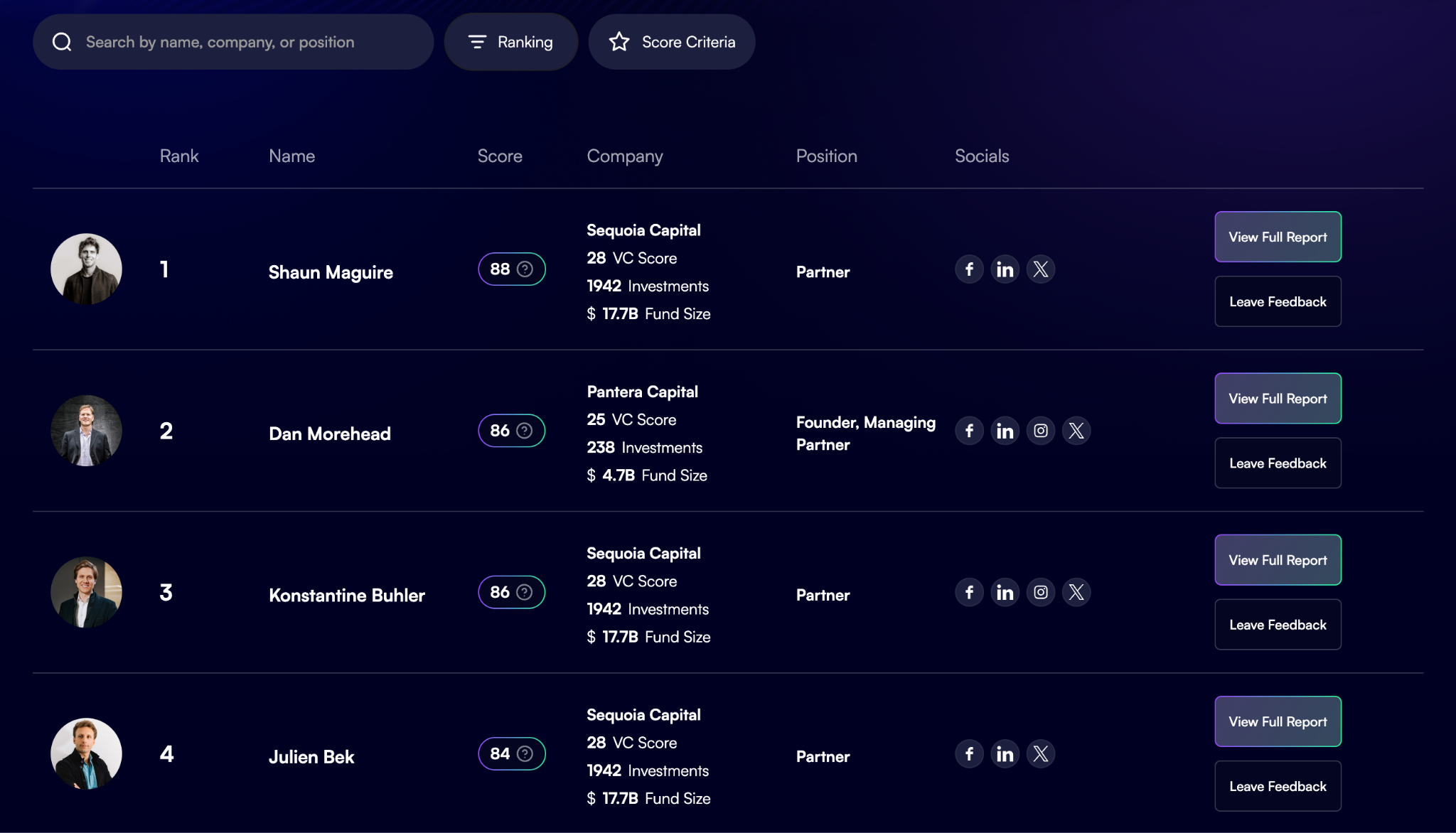Open Dan Morehead's Instagram icon
This screenshot has width=1456, height=833.
click(1040, 431)
